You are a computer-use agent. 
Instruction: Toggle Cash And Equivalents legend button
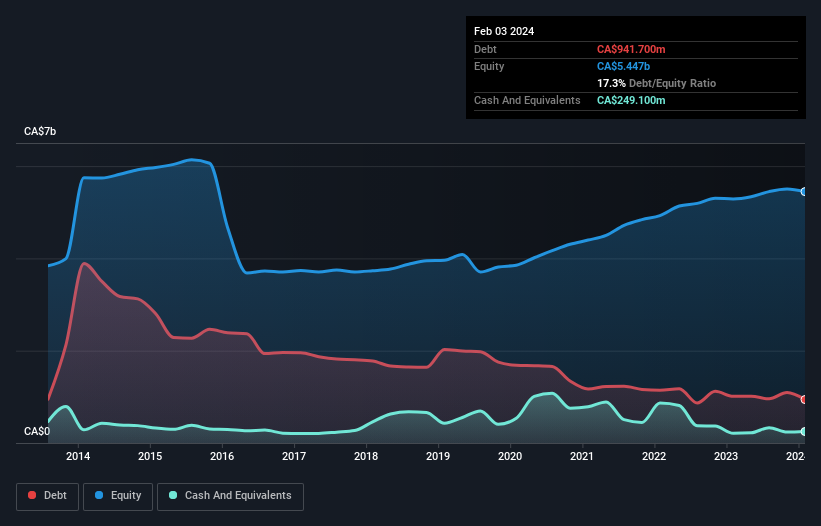pyautogui.click(x=230, y=496)
